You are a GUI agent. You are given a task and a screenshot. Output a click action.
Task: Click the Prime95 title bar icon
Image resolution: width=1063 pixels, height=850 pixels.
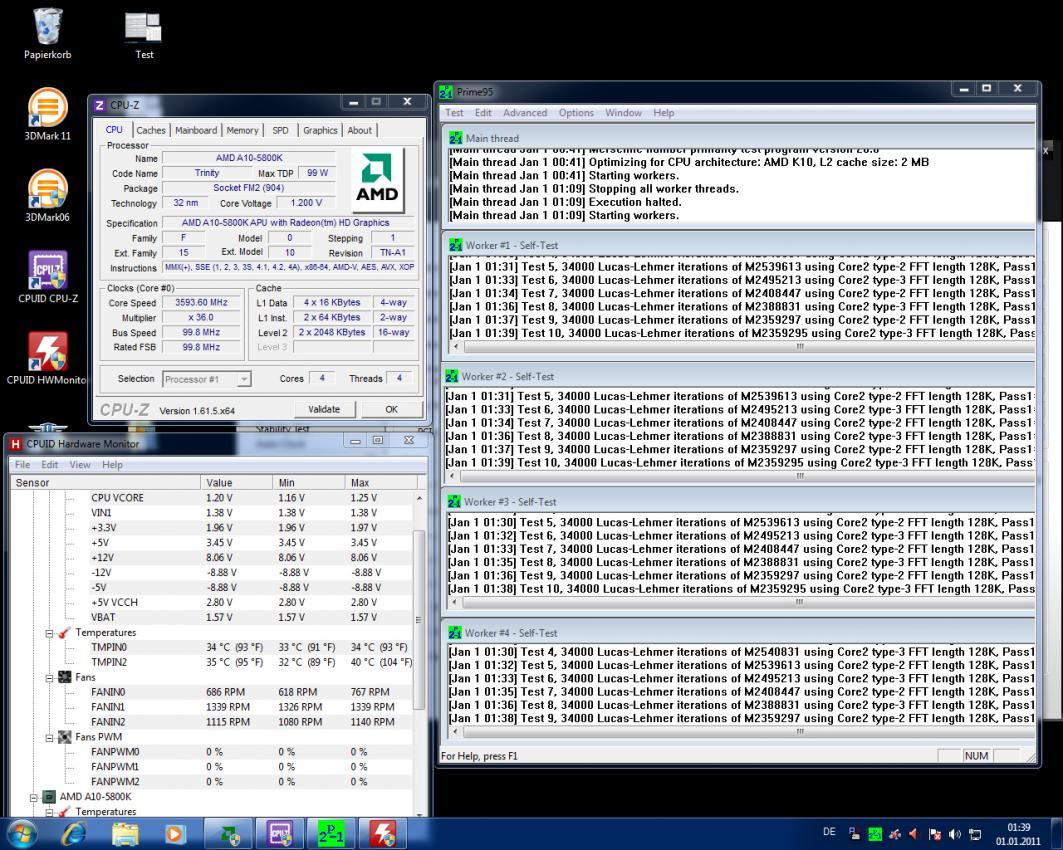(446, 92)
